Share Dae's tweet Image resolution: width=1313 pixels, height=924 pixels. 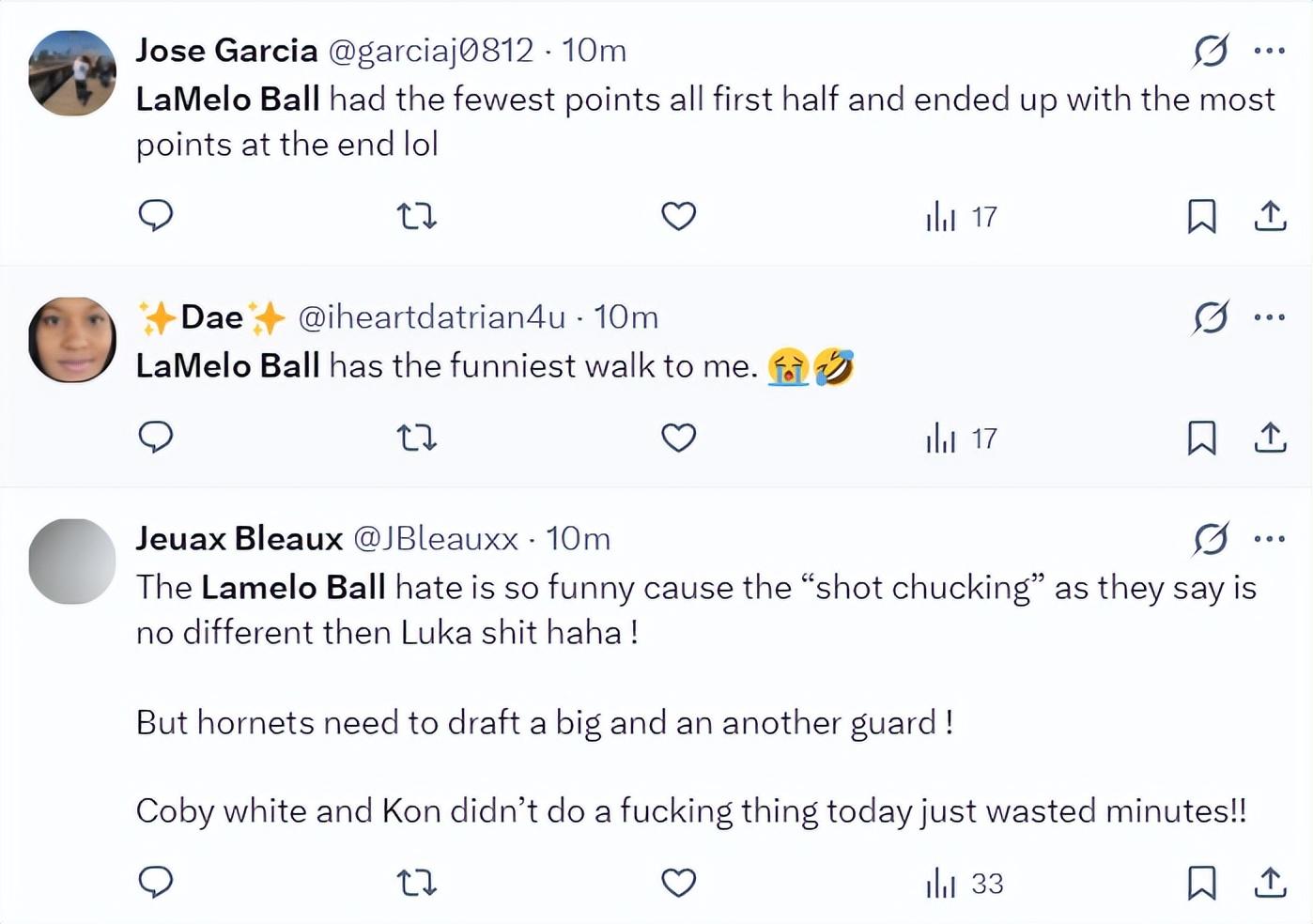(1270, 438)
